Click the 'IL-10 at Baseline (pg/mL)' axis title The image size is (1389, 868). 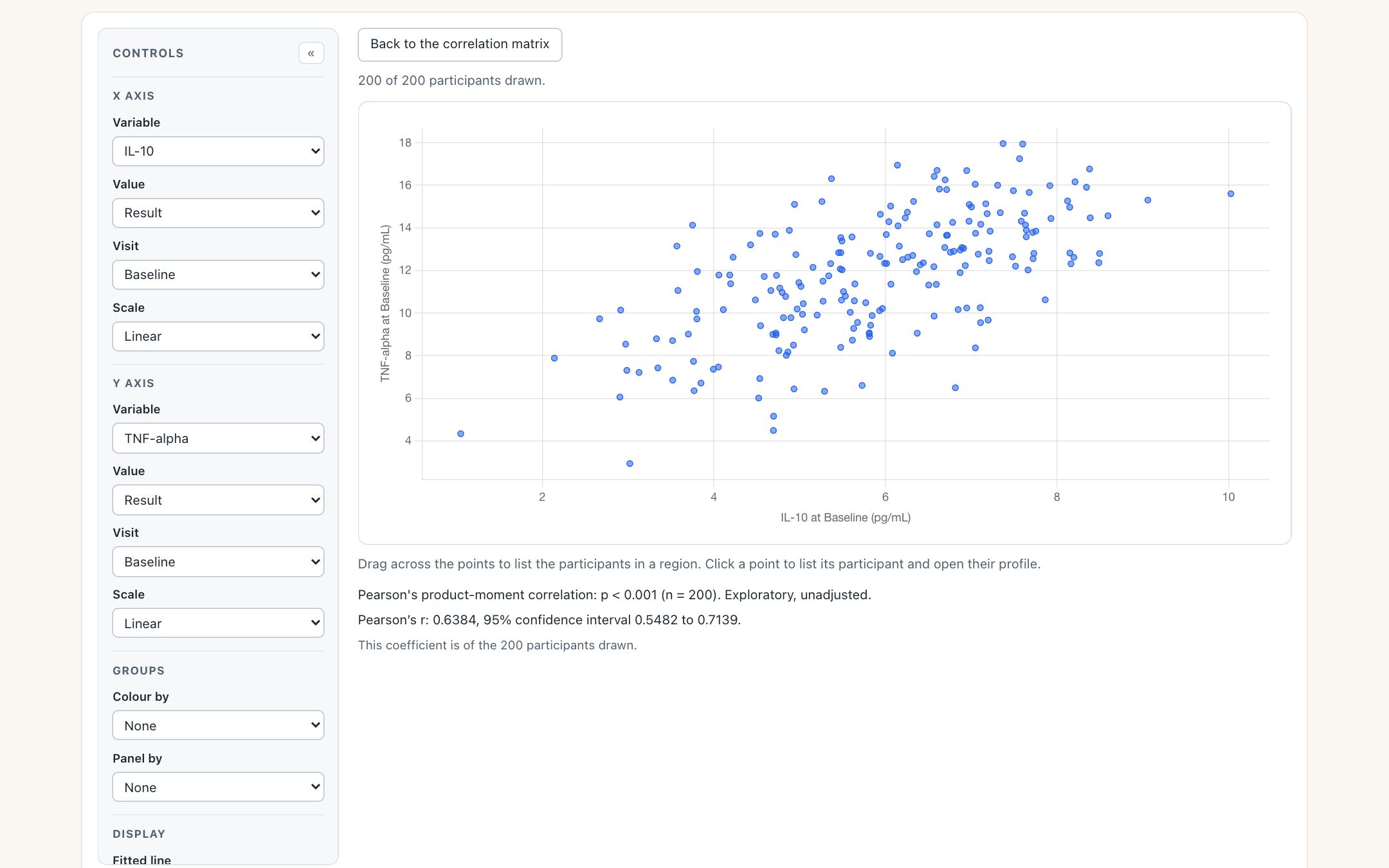coord(846,518)
